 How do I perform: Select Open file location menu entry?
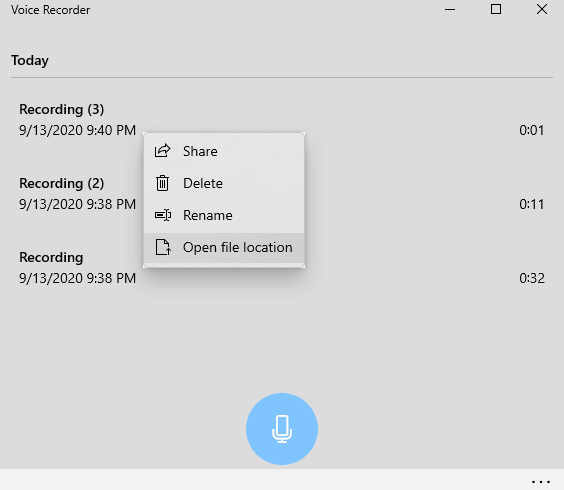coord(224,248)
